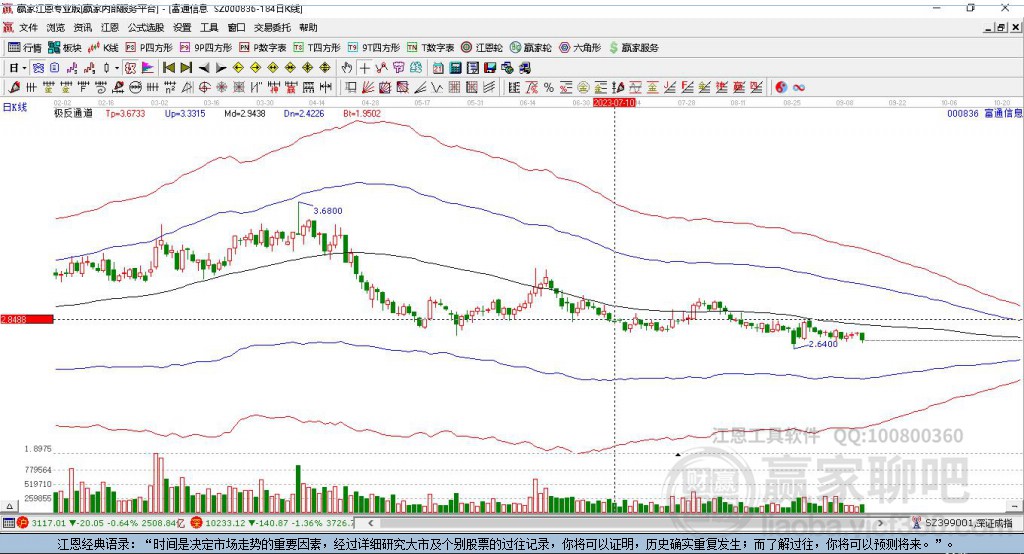
Task: Click the yin-yang icon
Action: (781, 88)
